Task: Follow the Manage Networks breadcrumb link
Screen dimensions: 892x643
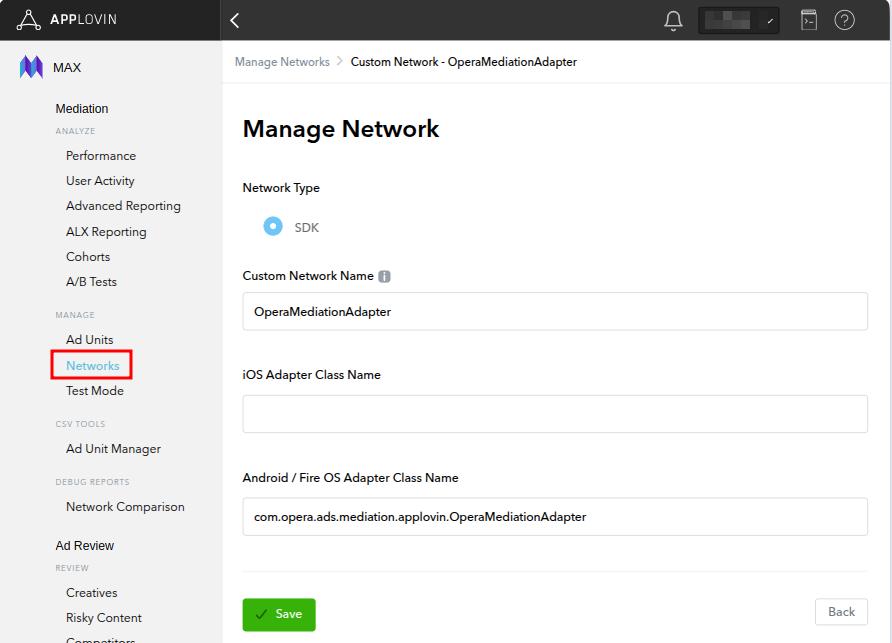Action: pyautogui.click(x=281, y=61)
